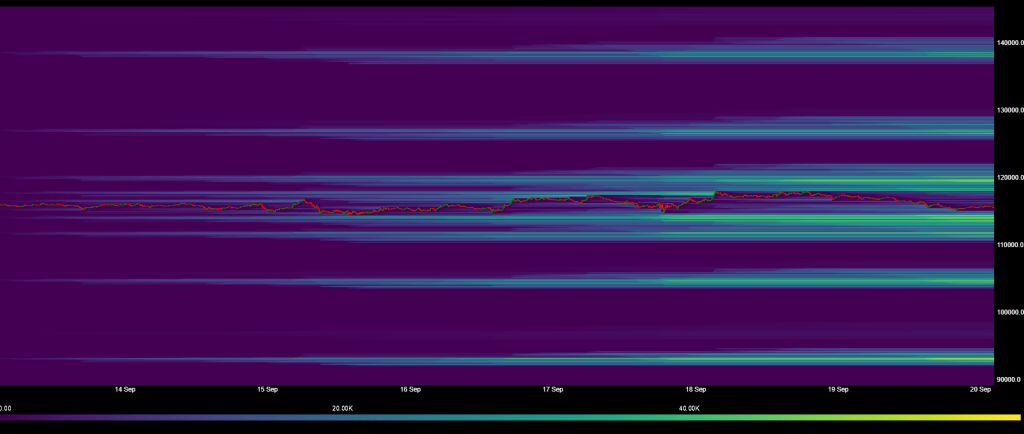This screenshot has width=1024, height=434.
Task: Click the 18 Sep time axis label
Action: point(695,389)
